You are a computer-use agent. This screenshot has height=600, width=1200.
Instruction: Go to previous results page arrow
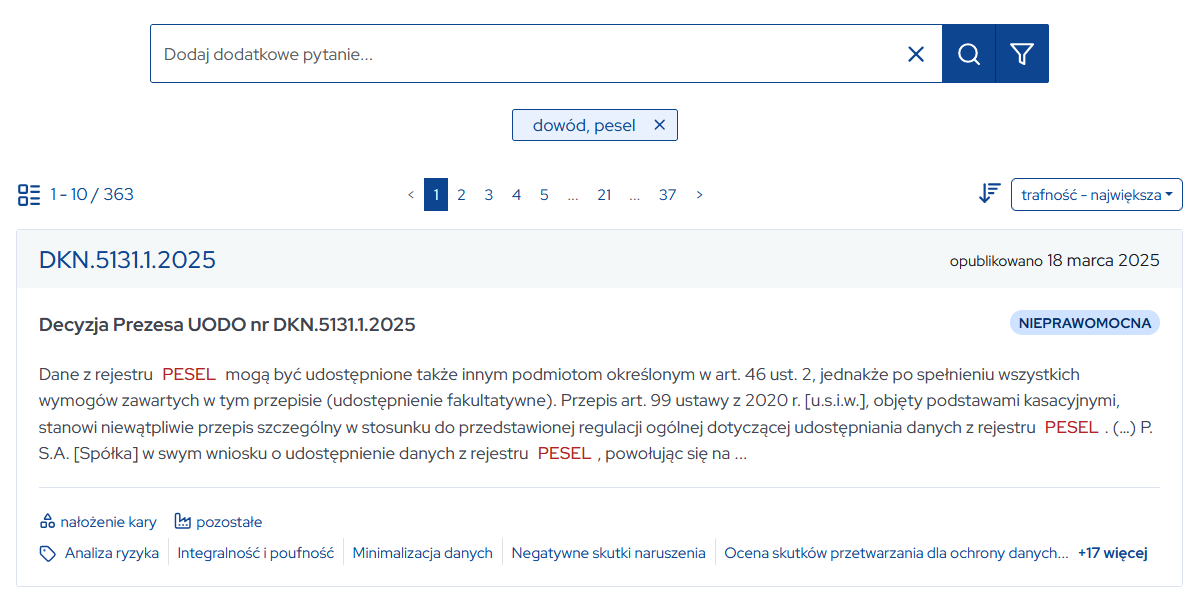tap(411, 195)
